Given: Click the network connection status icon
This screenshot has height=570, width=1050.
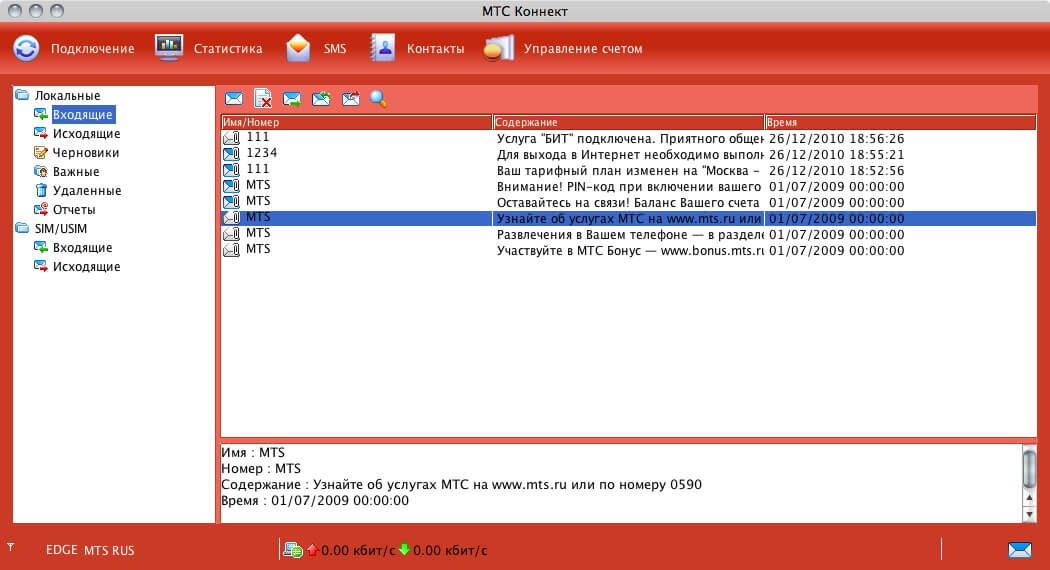Looking at the screenshot, I should 293,551.
